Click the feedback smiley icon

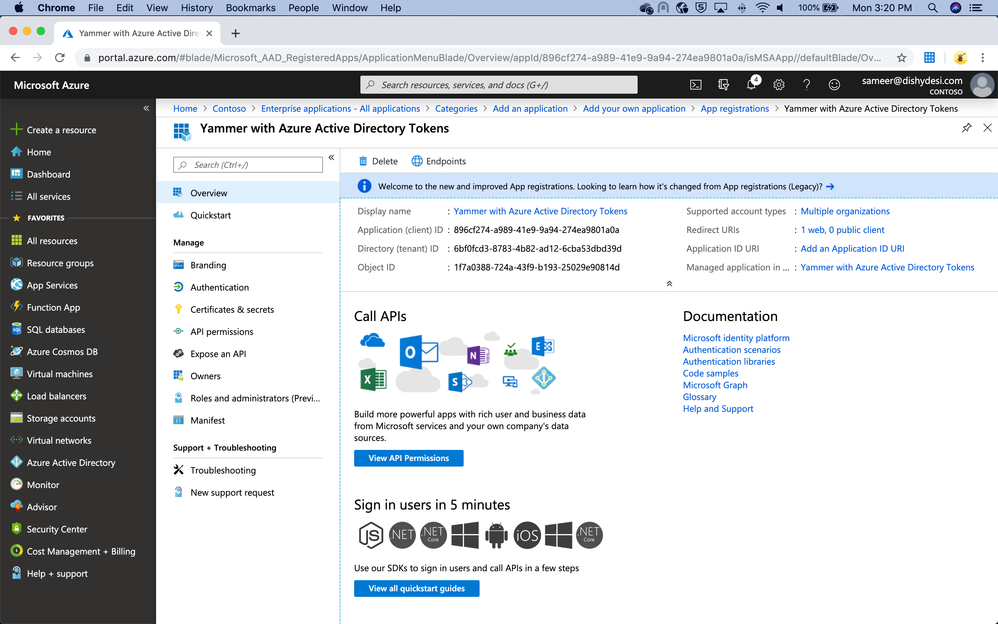point(834,85)
